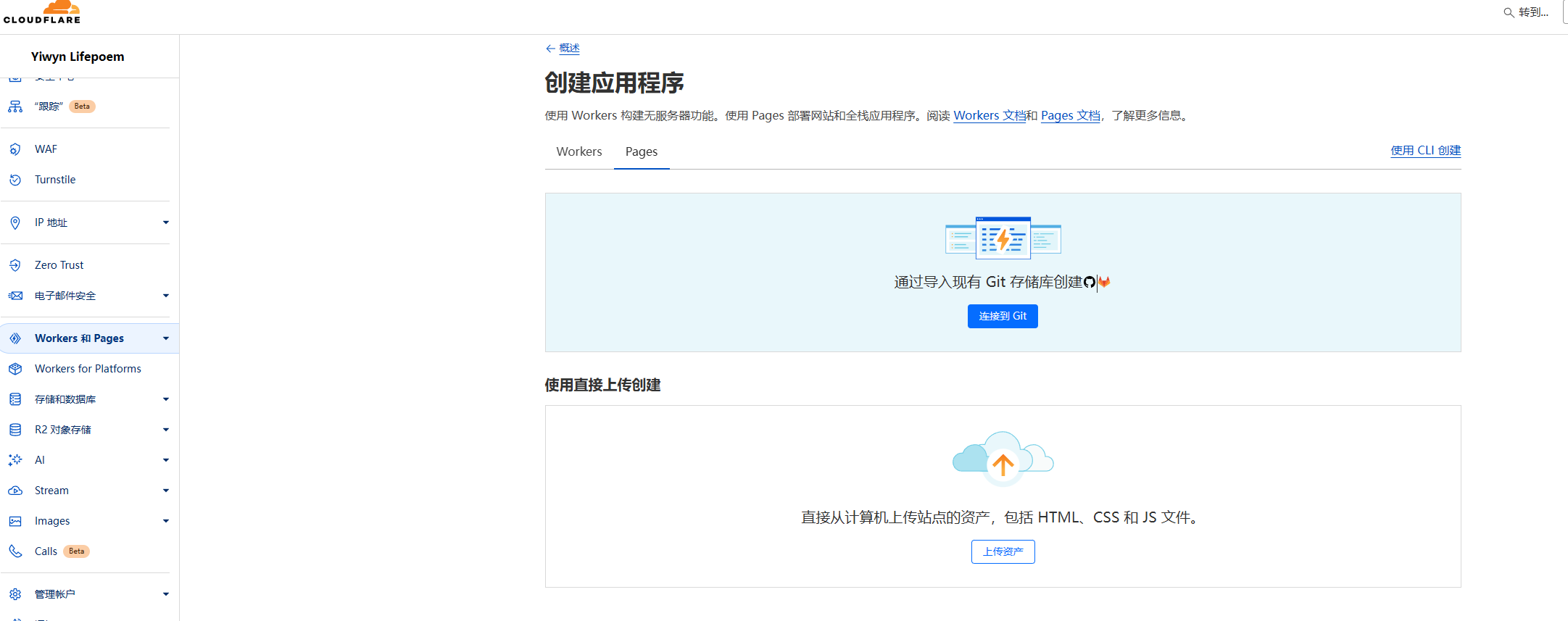Expand the R2 对象存储 dropdown arrow
The image size is (1568, 621).
click(x=166, y=430)
